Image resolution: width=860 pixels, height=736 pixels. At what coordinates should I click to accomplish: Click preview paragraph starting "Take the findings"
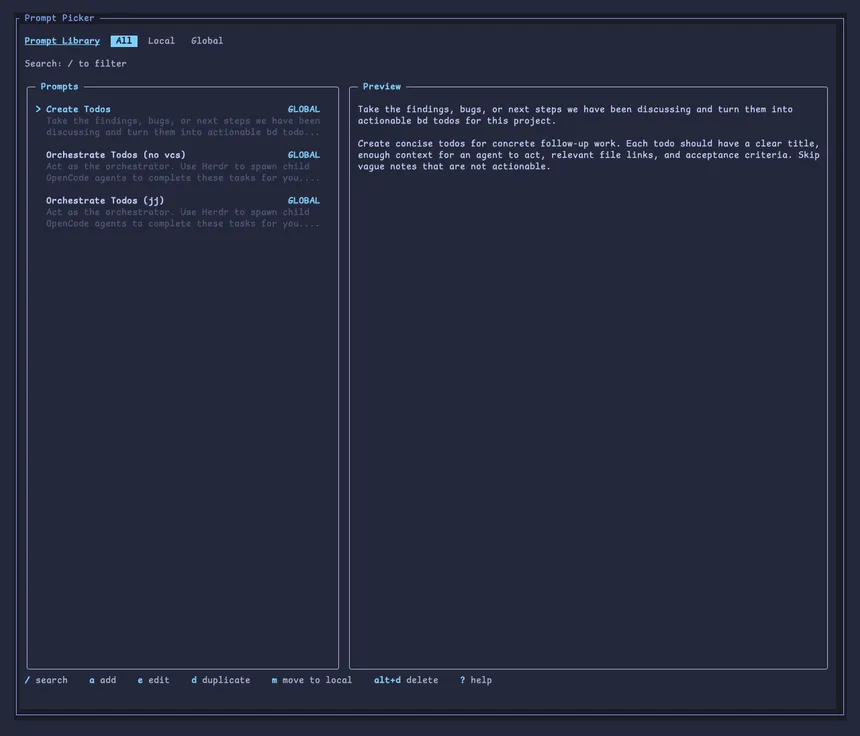(x=575, y=115)
